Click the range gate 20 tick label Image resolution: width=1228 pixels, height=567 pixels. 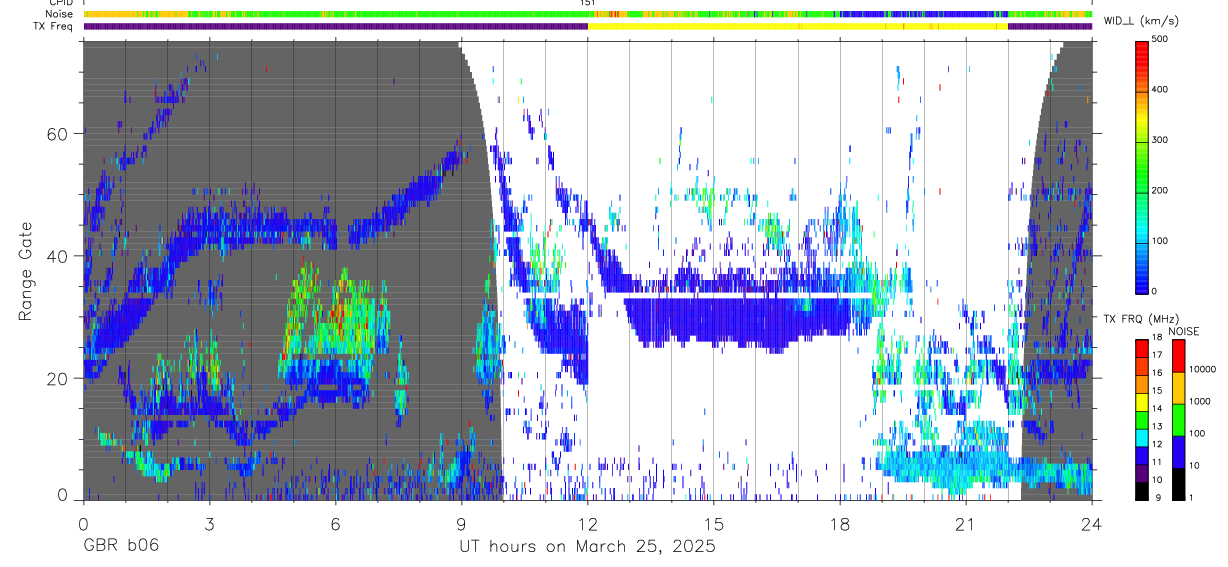coord(57,378)
